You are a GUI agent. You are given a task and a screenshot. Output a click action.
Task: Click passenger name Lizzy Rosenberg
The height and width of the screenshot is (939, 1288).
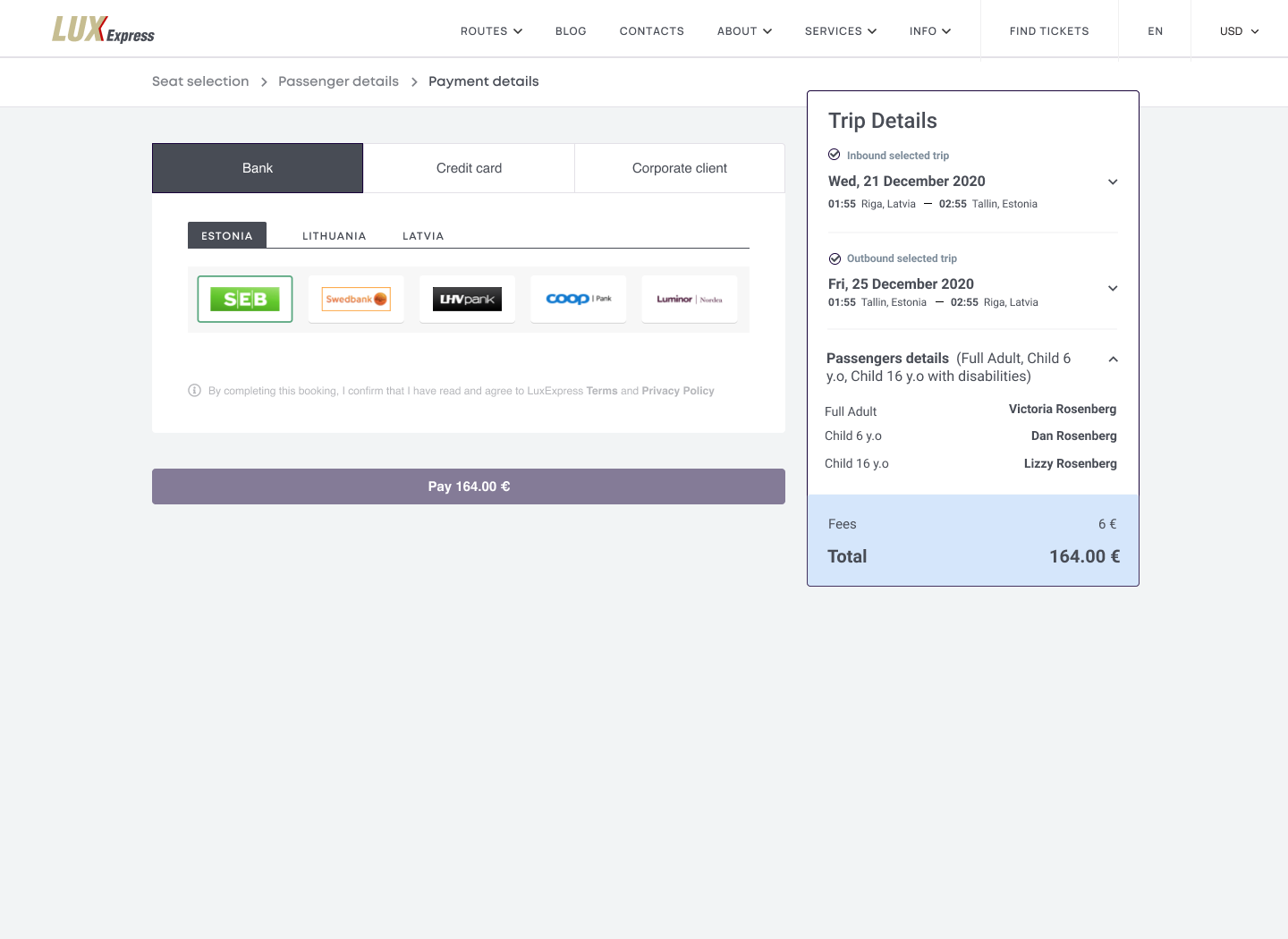click(1070, 463)
